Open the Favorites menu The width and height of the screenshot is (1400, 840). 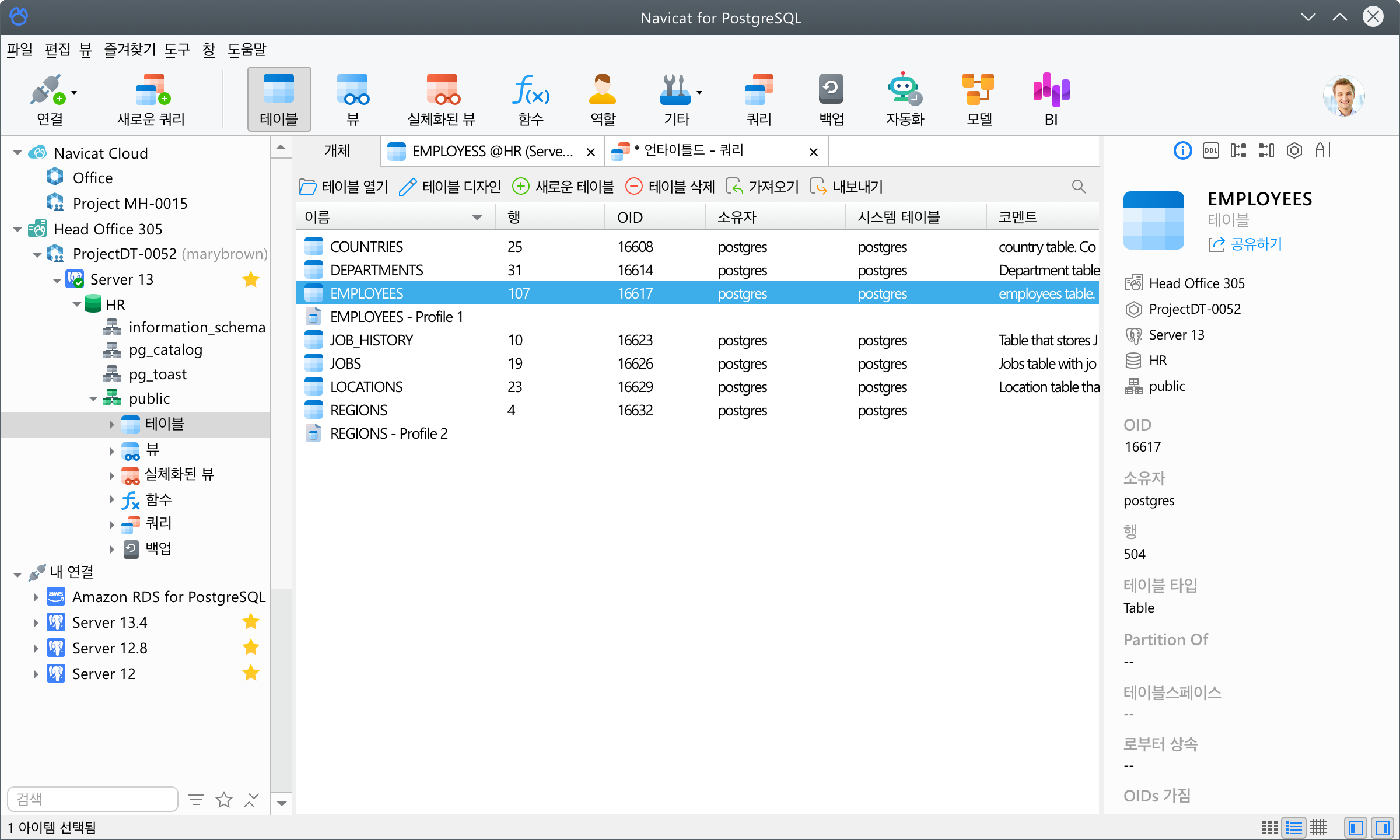[130, 50]
